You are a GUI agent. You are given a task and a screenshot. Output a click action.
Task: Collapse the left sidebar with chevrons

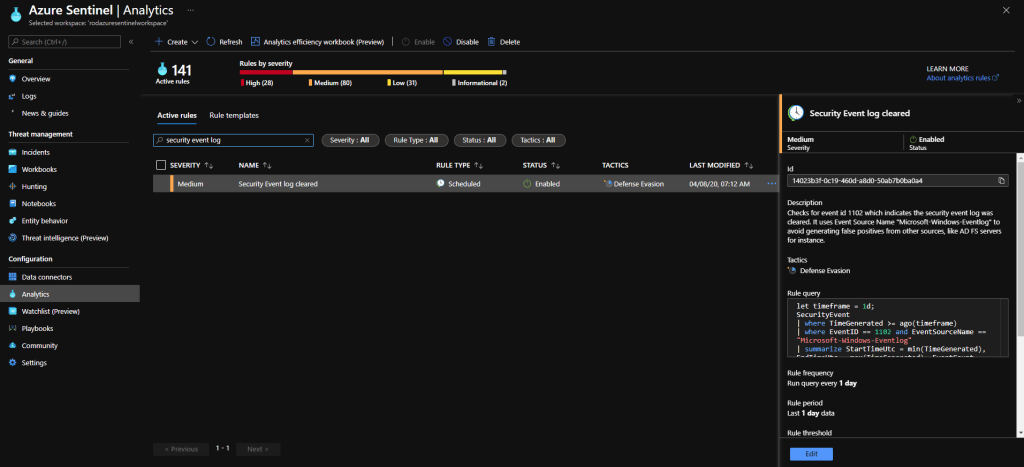pyautogui.click(x=131, y=42)
